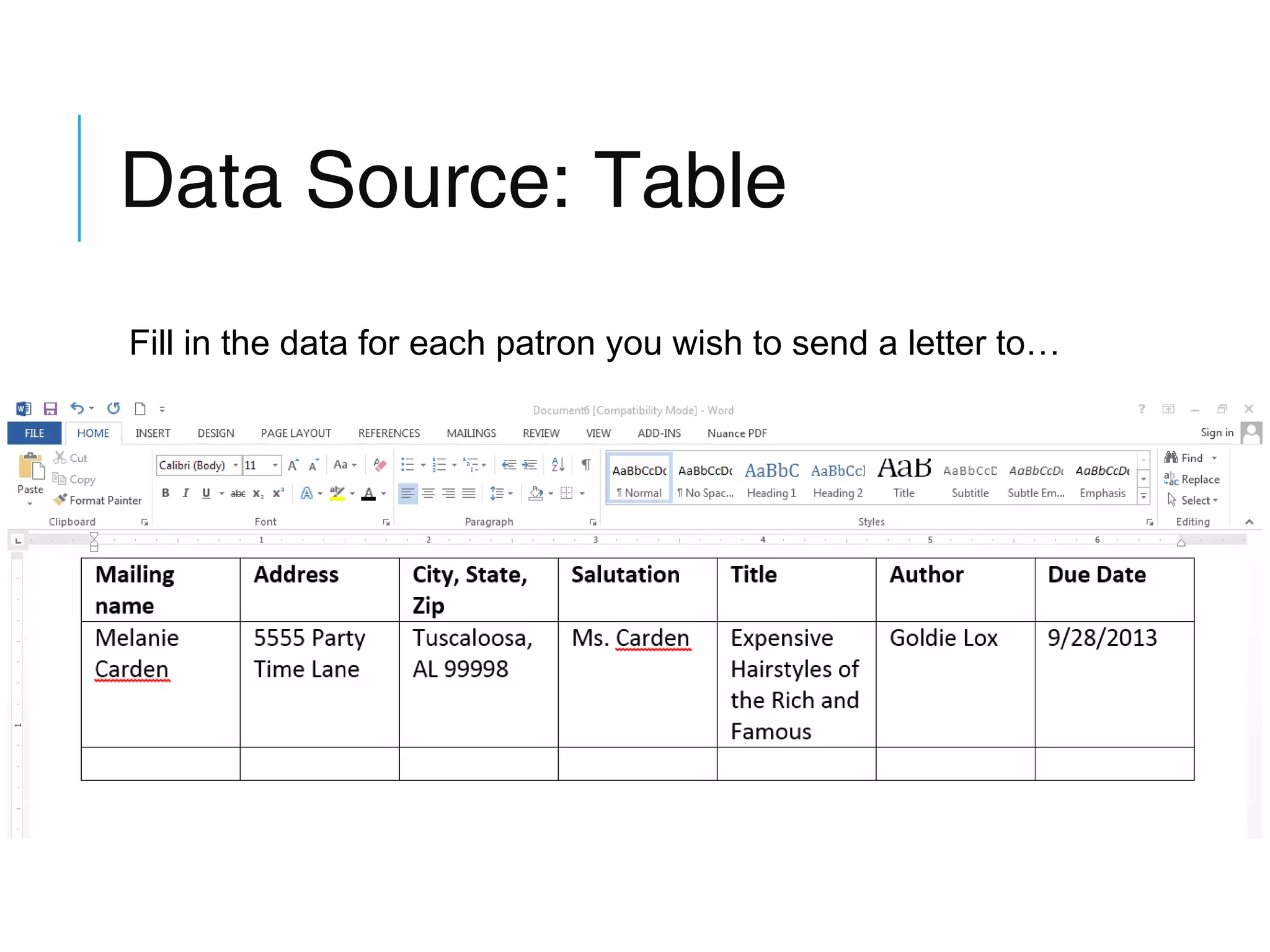The image size is (1270, 952).
Task: Toggle Show/Hide paragraph marks
Action: (x=586, y=465)
